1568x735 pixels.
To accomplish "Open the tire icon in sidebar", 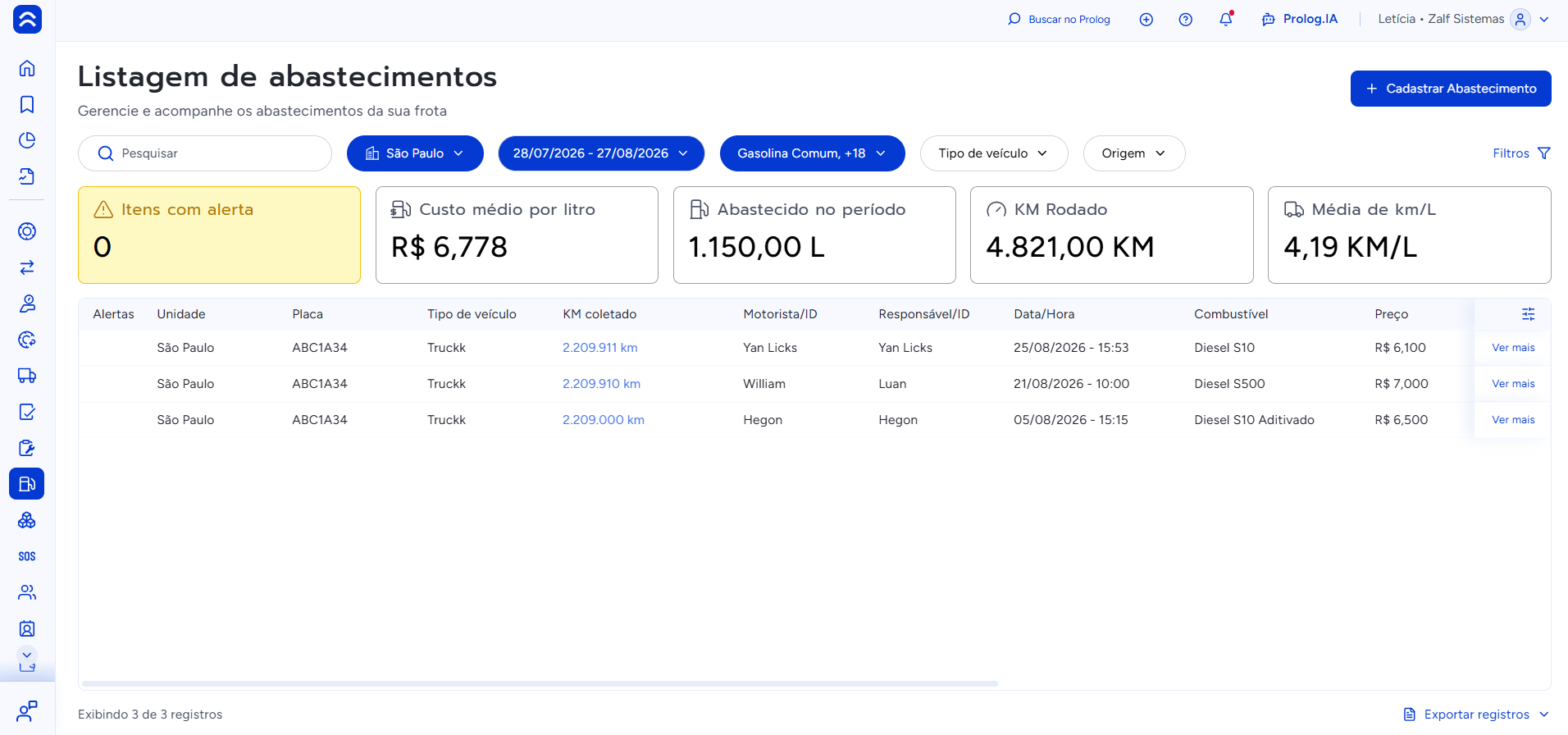I will click(x=27, y=231).
